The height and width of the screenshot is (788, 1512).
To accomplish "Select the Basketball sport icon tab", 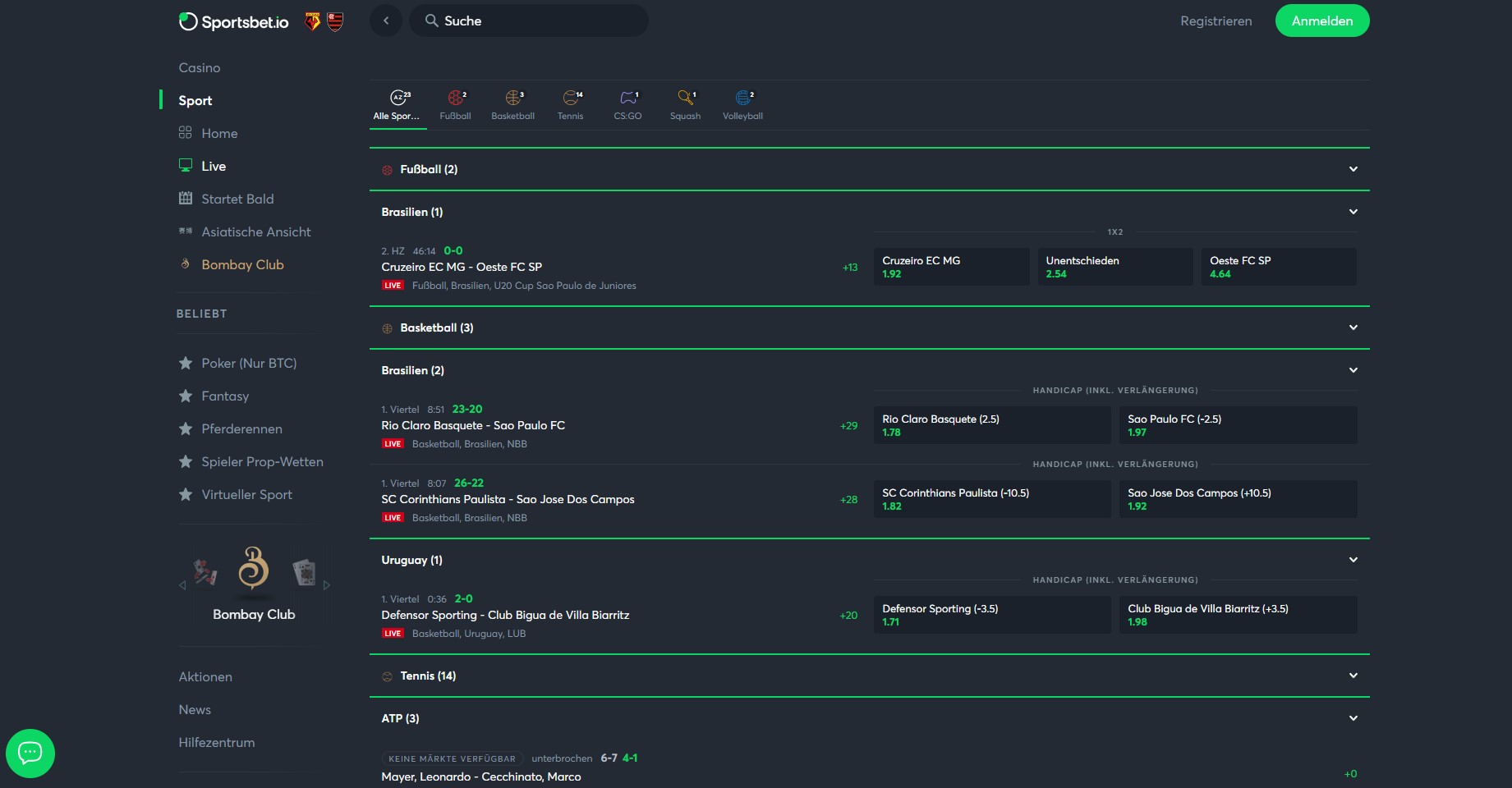I will click(x=513, y=105).
